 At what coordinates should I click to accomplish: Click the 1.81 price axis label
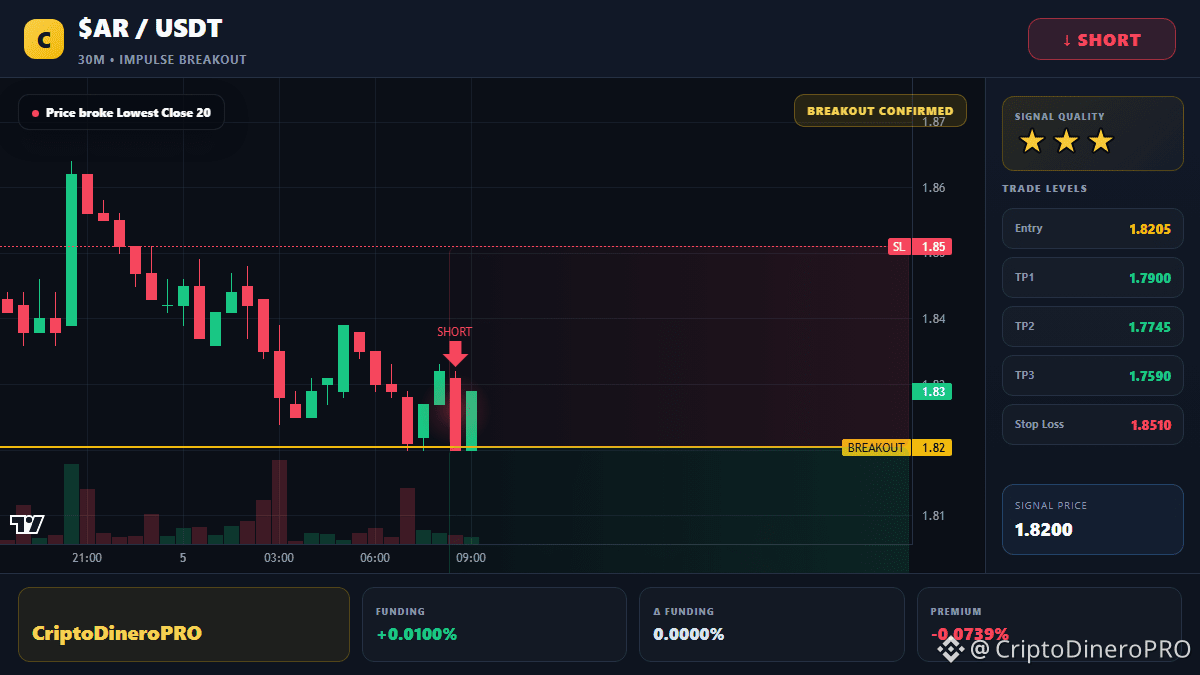tap(934, 516)
